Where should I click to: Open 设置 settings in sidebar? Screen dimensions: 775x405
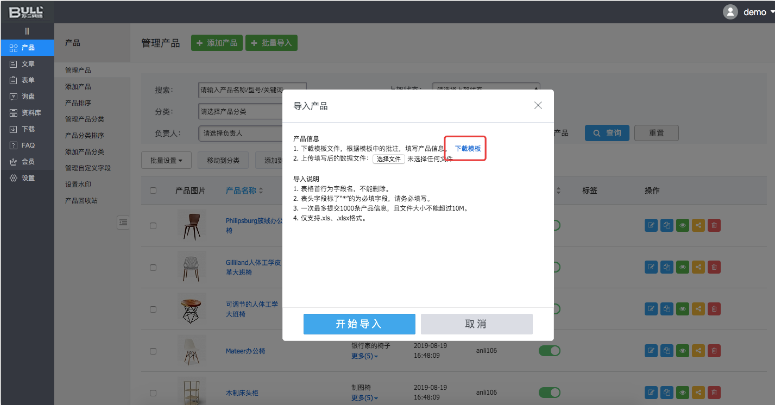(x=27, y=177)
